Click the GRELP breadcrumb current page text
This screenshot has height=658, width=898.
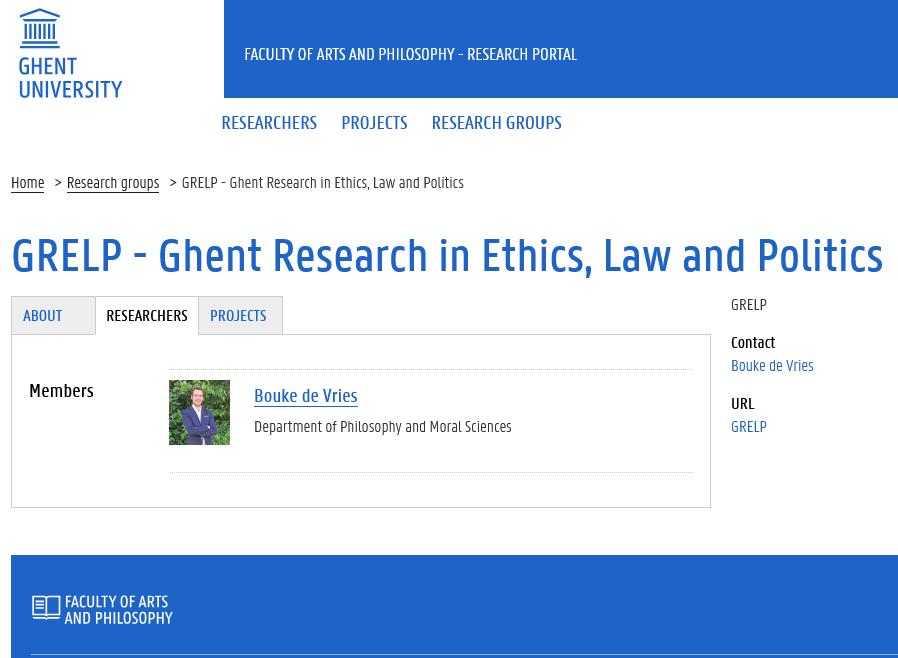pyautogui.click(x=322, y=183)
